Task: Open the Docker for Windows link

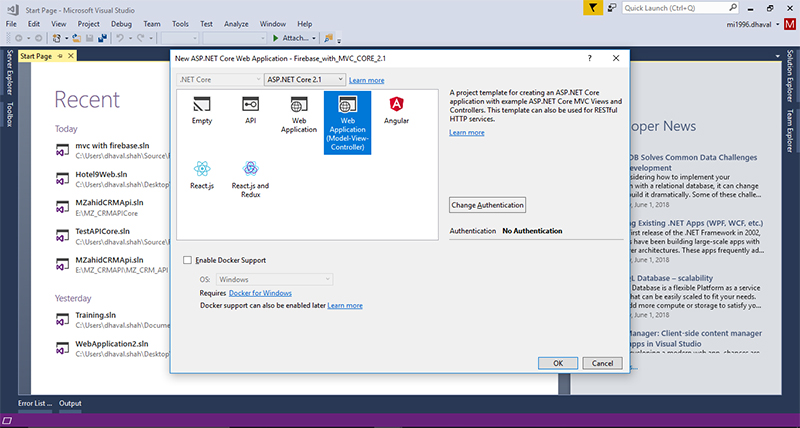Action: pos(260,293)
